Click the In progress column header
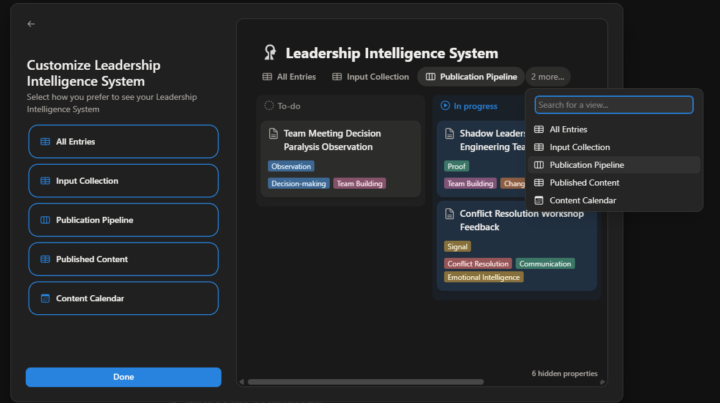Screen dimensions: 720x403 click(x=469, y=106)
